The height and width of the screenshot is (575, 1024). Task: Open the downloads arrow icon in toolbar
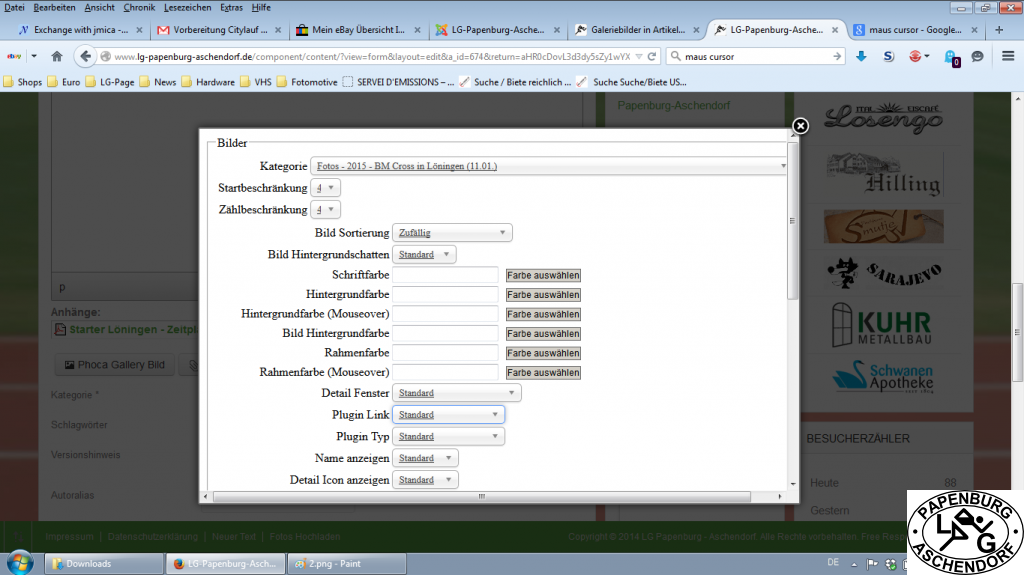(x=861, y=57)
